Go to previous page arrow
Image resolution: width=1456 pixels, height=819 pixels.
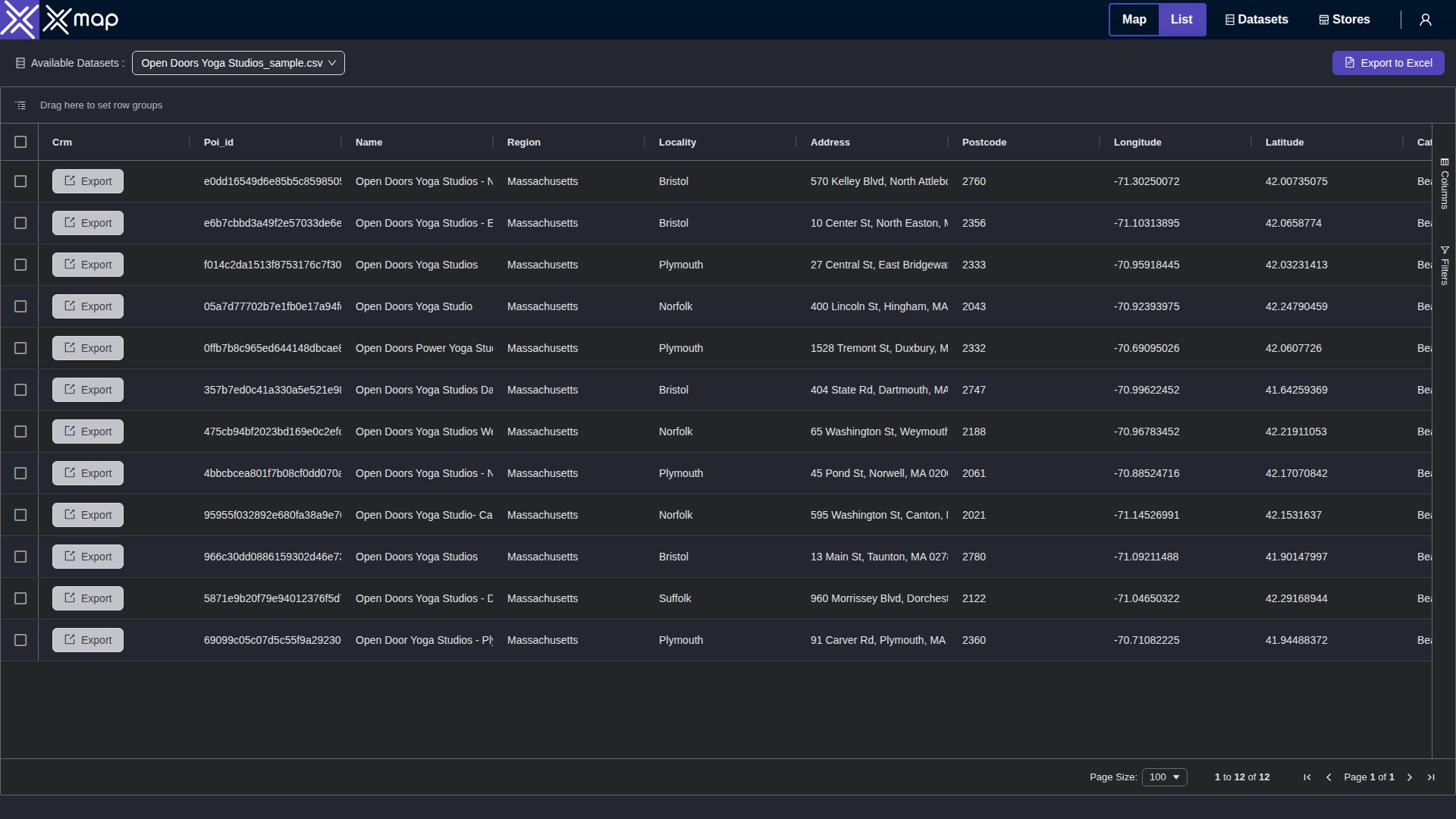(1329, 777)
